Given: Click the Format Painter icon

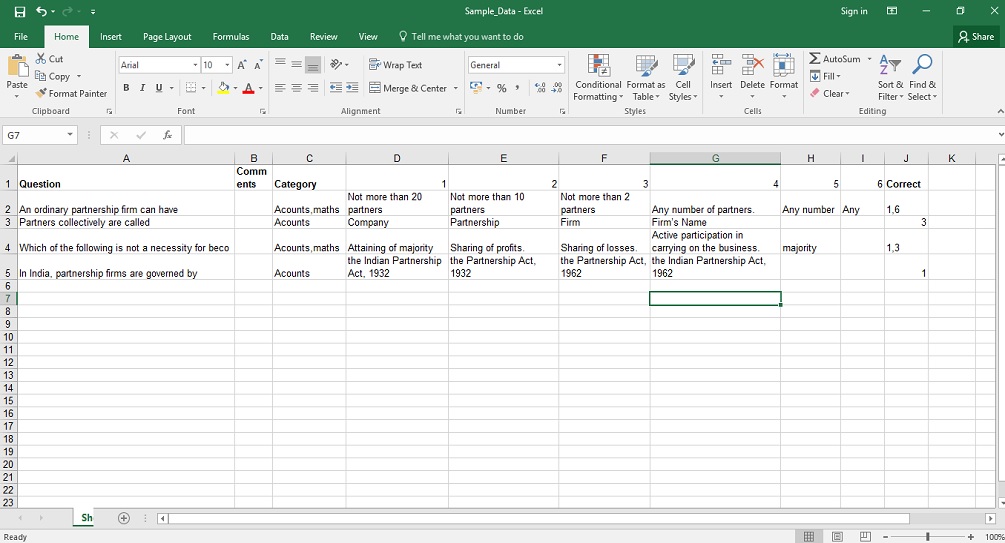Looking at the screenshot, I should click(41, 94).
